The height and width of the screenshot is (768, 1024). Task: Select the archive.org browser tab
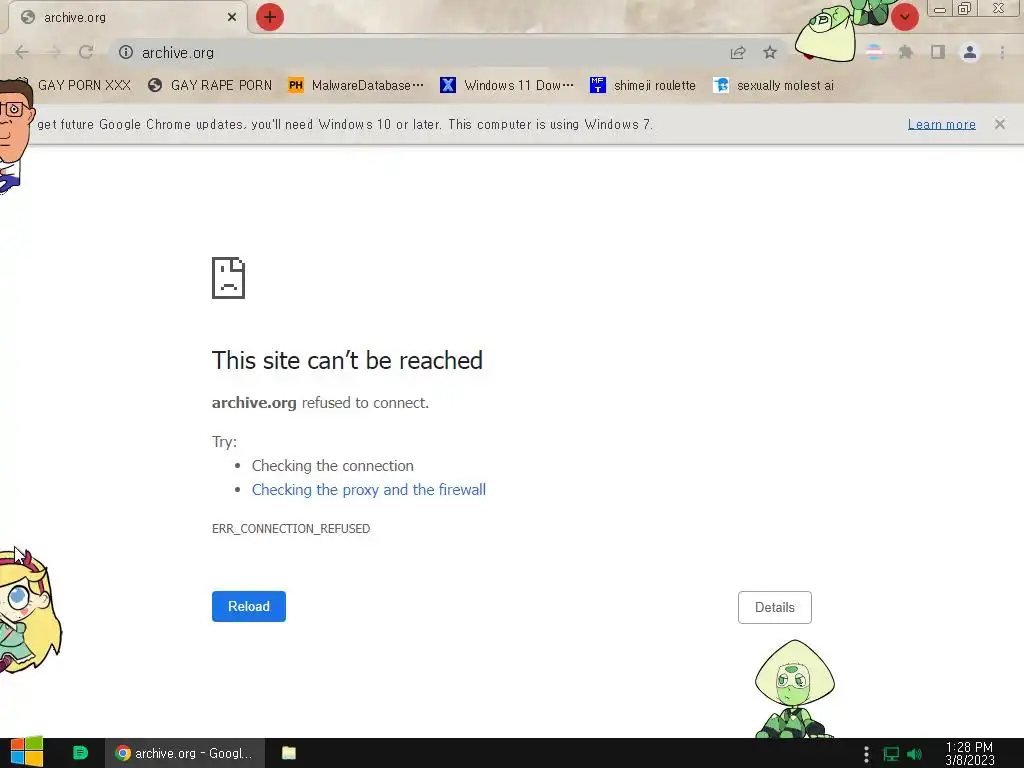click(128, 17)
